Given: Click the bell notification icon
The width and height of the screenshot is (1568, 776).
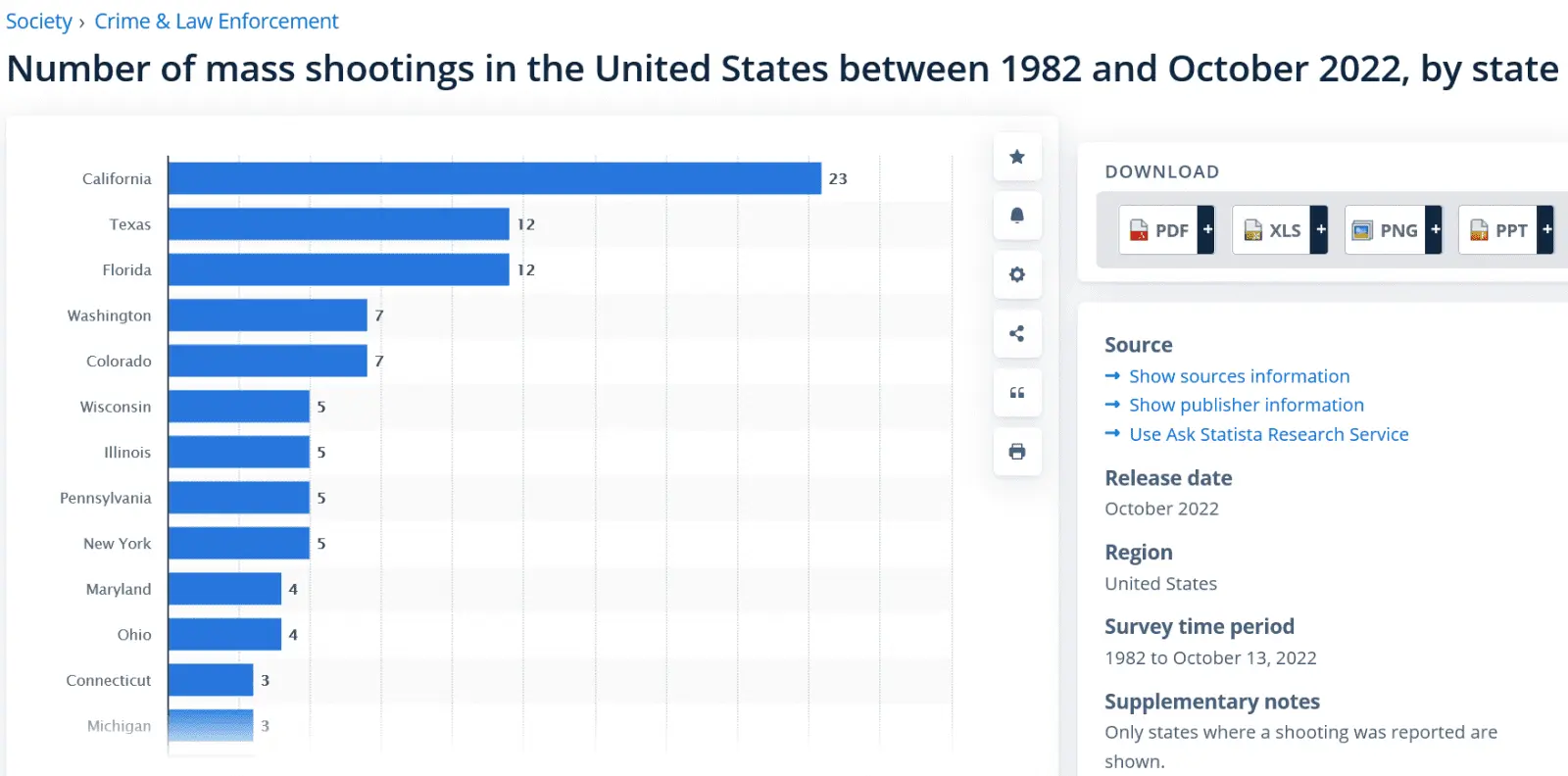Looking at the screenshot, I should [1017, 216].
